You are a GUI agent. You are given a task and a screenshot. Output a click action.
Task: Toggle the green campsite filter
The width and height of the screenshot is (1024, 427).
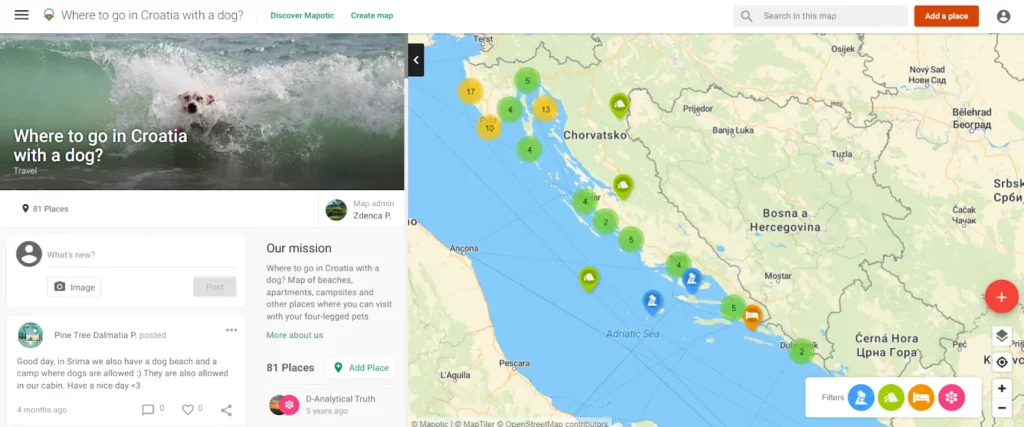(x=891, y=397)
